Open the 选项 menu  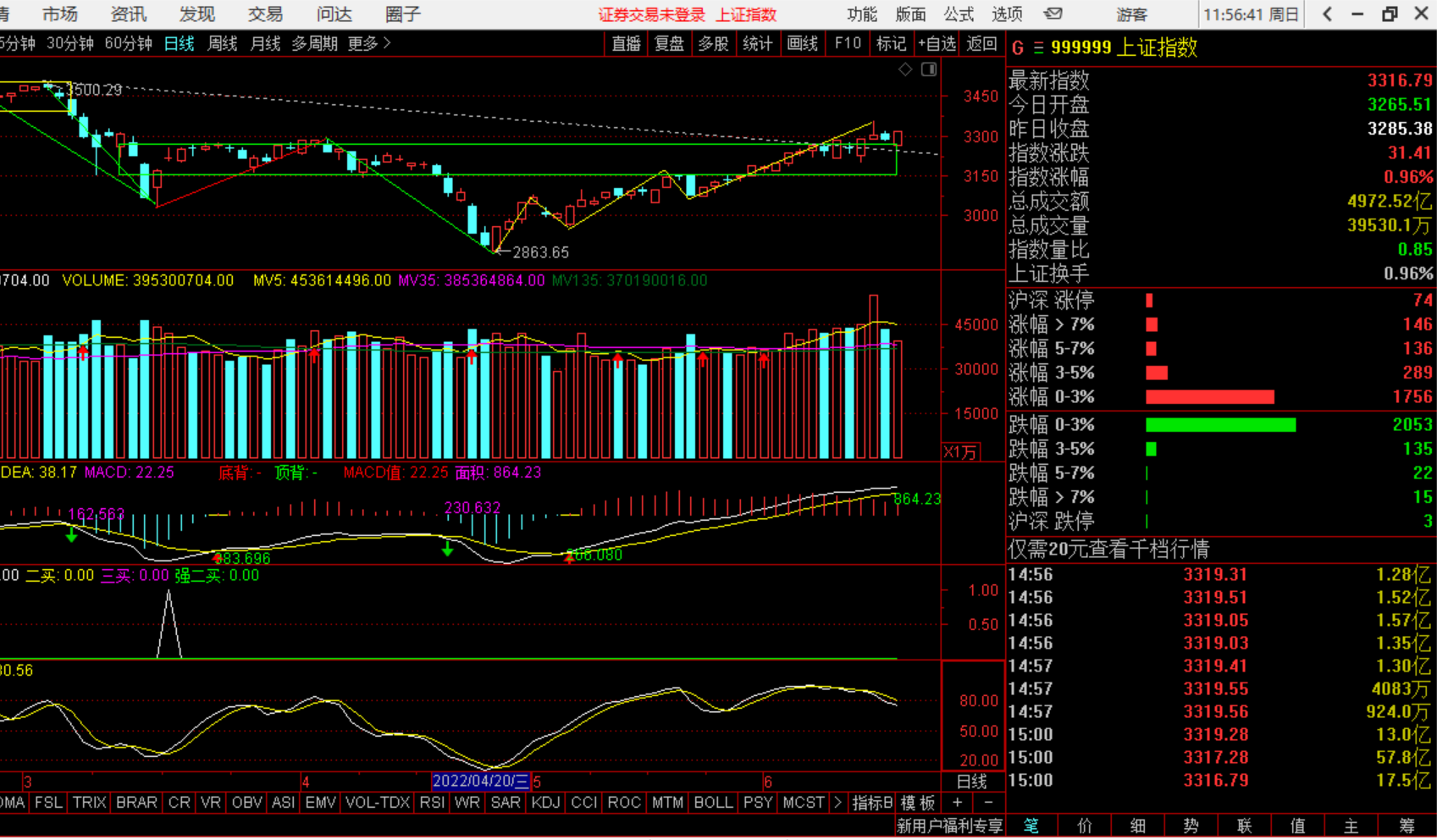1007,14
